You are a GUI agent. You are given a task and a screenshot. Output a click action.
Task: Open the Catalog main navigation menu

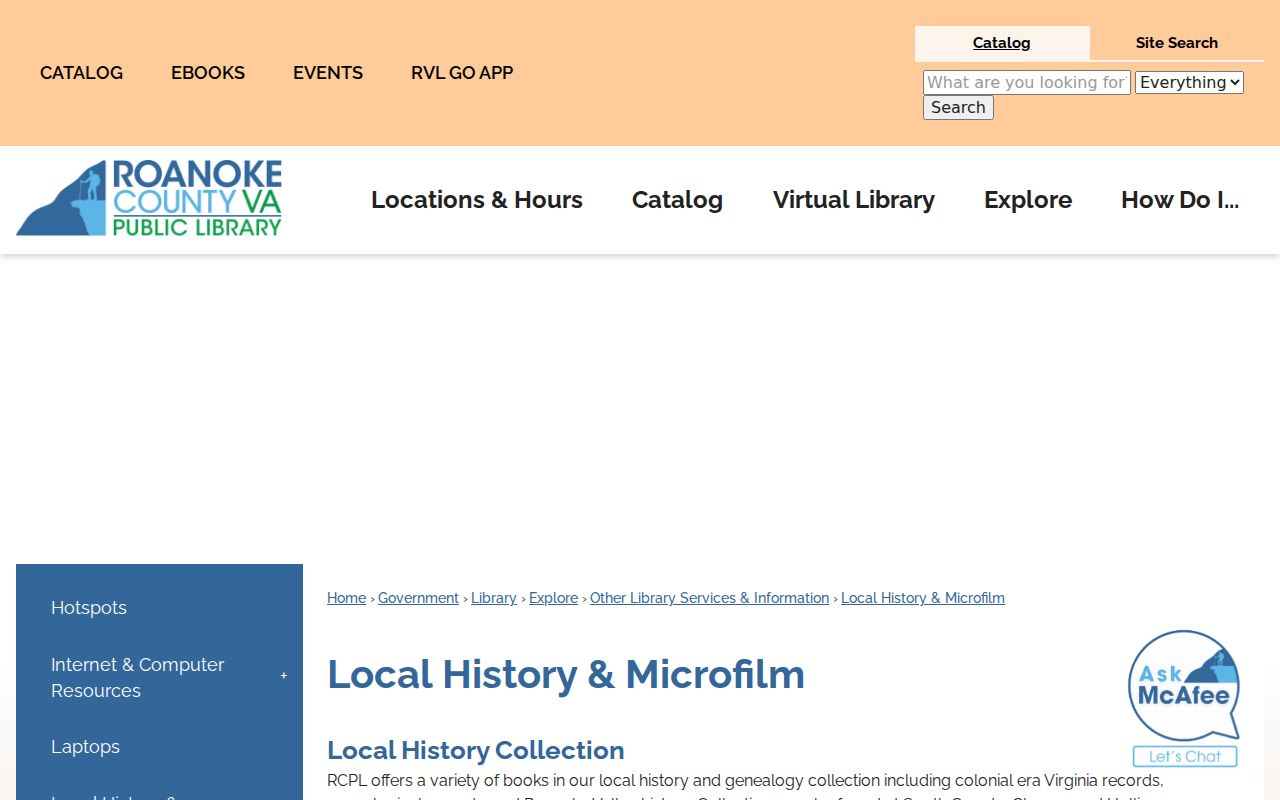click(677, 200)
